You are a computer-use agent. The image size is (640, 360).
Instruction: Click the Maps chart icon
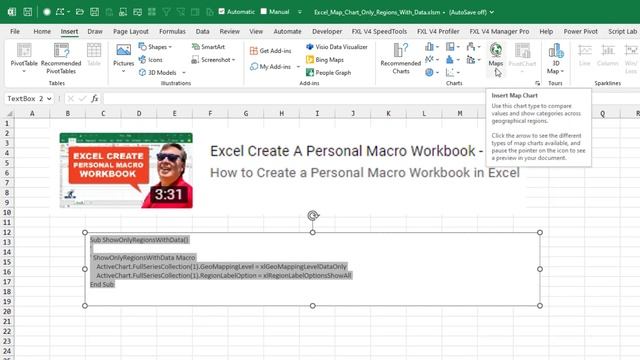pos(496,50)
